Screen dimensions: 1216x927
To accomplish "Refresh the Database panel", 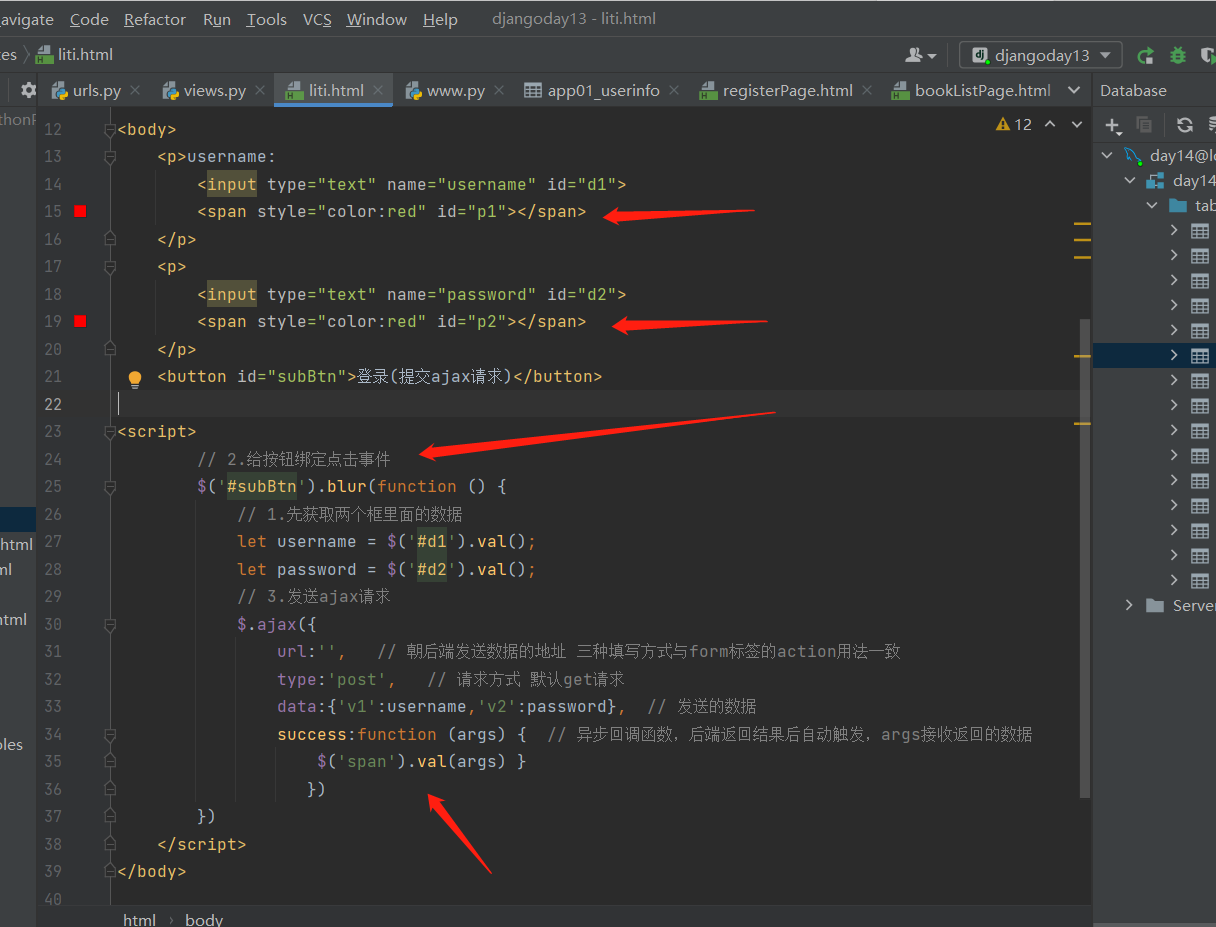I will (1185, 125).
